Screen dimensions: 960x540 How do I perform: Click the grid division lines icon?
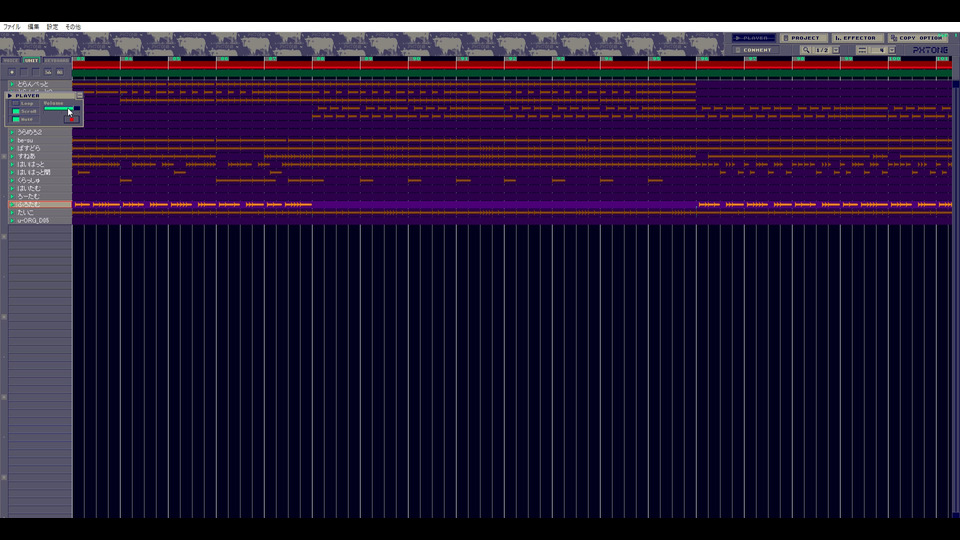862,50
